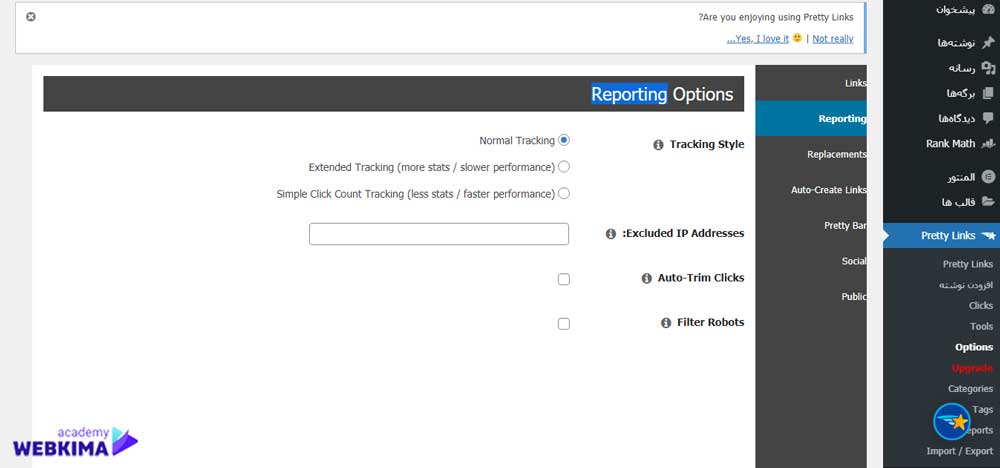
Task: Click the dashboard icon next to پیشخوان
Action: pyautogui.click(x=988, y=10)
